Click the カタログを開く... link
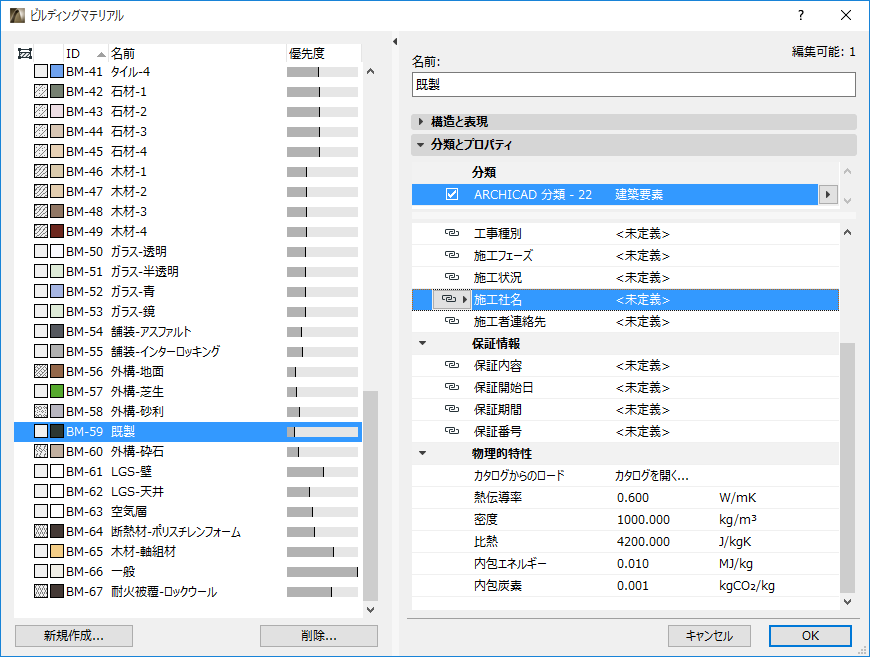 pyautogui.click(x=651, y=476)
